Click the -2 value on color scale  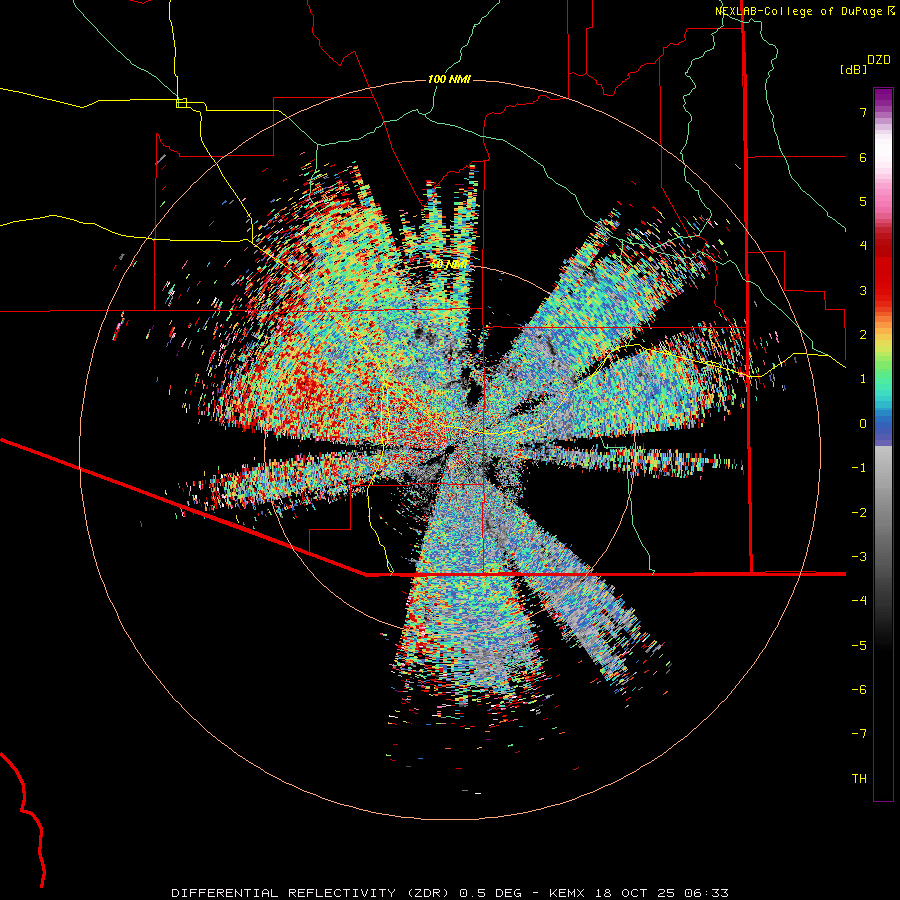click(859, 513)
